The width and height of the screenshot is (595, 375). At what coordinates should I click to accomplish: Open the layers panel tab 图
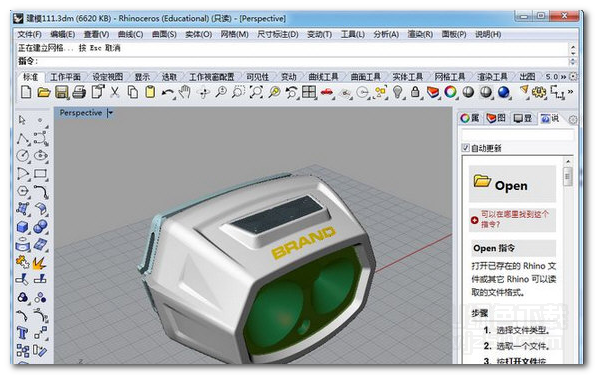496,118
